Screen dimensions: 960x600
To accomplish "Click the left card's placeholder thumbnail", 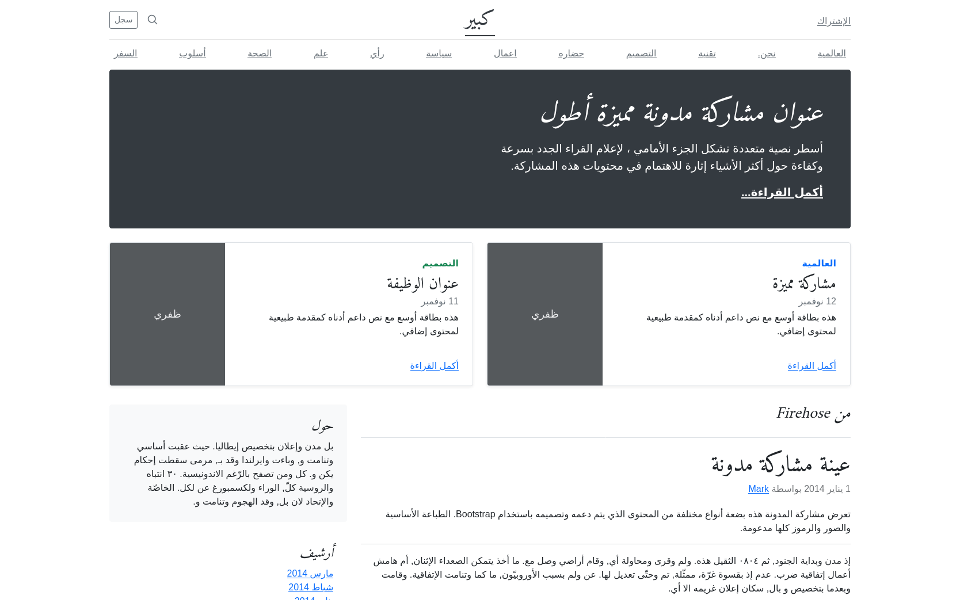I will [166, 314].
